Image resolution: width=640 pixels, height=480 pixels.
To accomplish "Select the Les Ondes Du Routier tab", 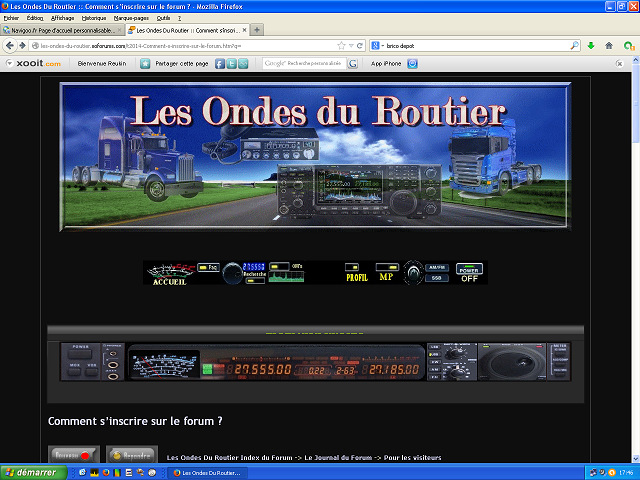I will [187, 30].
